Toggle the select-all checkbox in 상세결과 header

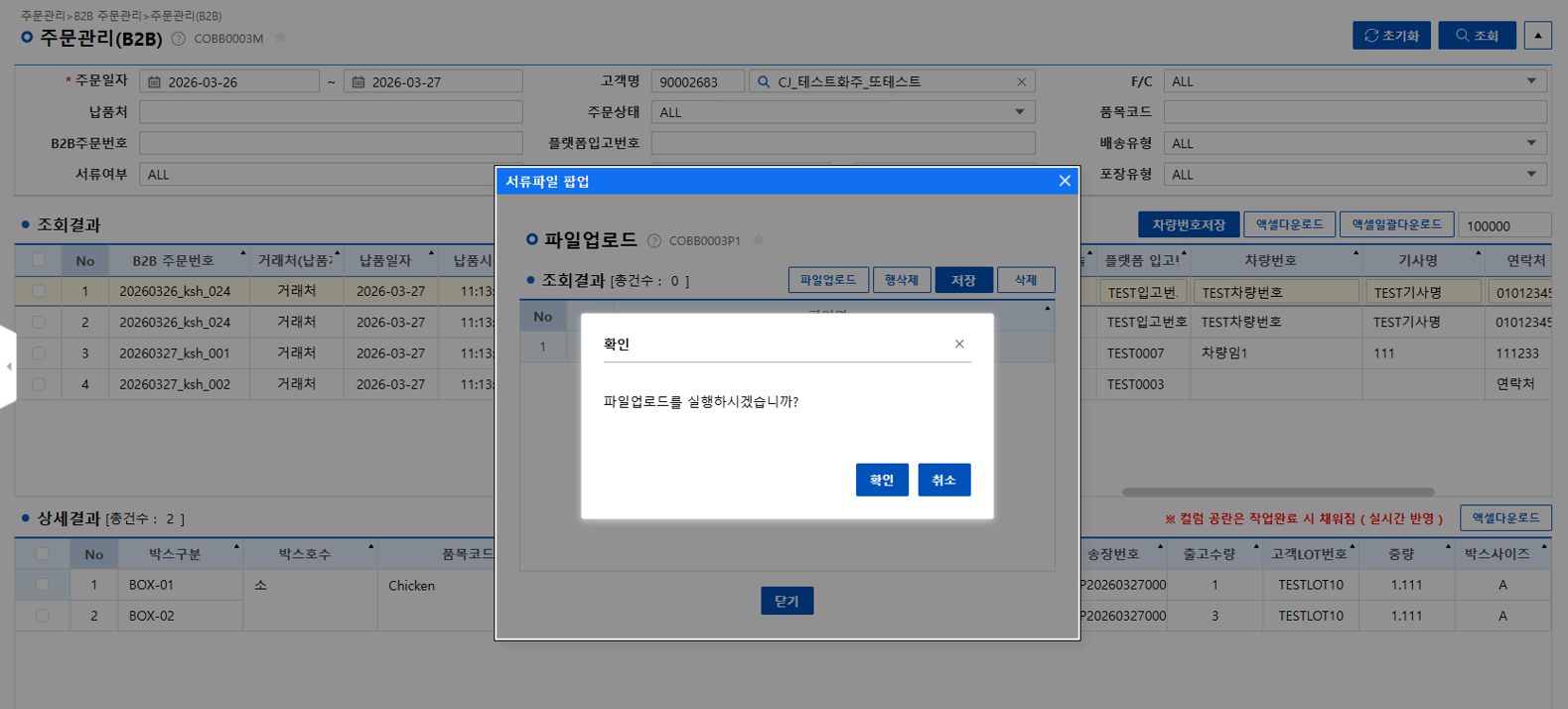tap(42, 554)
